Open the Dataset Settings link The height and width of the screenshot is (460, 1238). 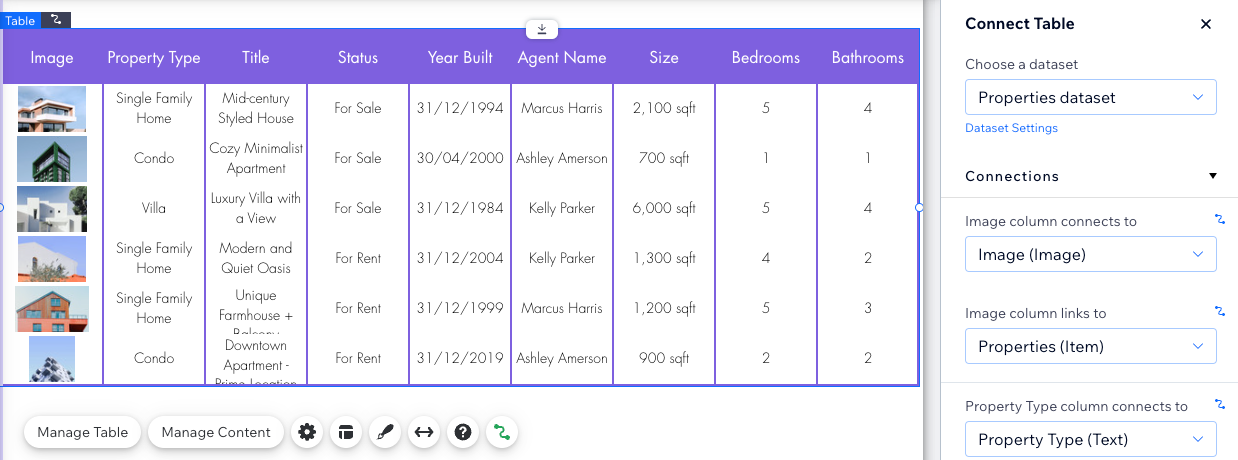(1011, 128)
